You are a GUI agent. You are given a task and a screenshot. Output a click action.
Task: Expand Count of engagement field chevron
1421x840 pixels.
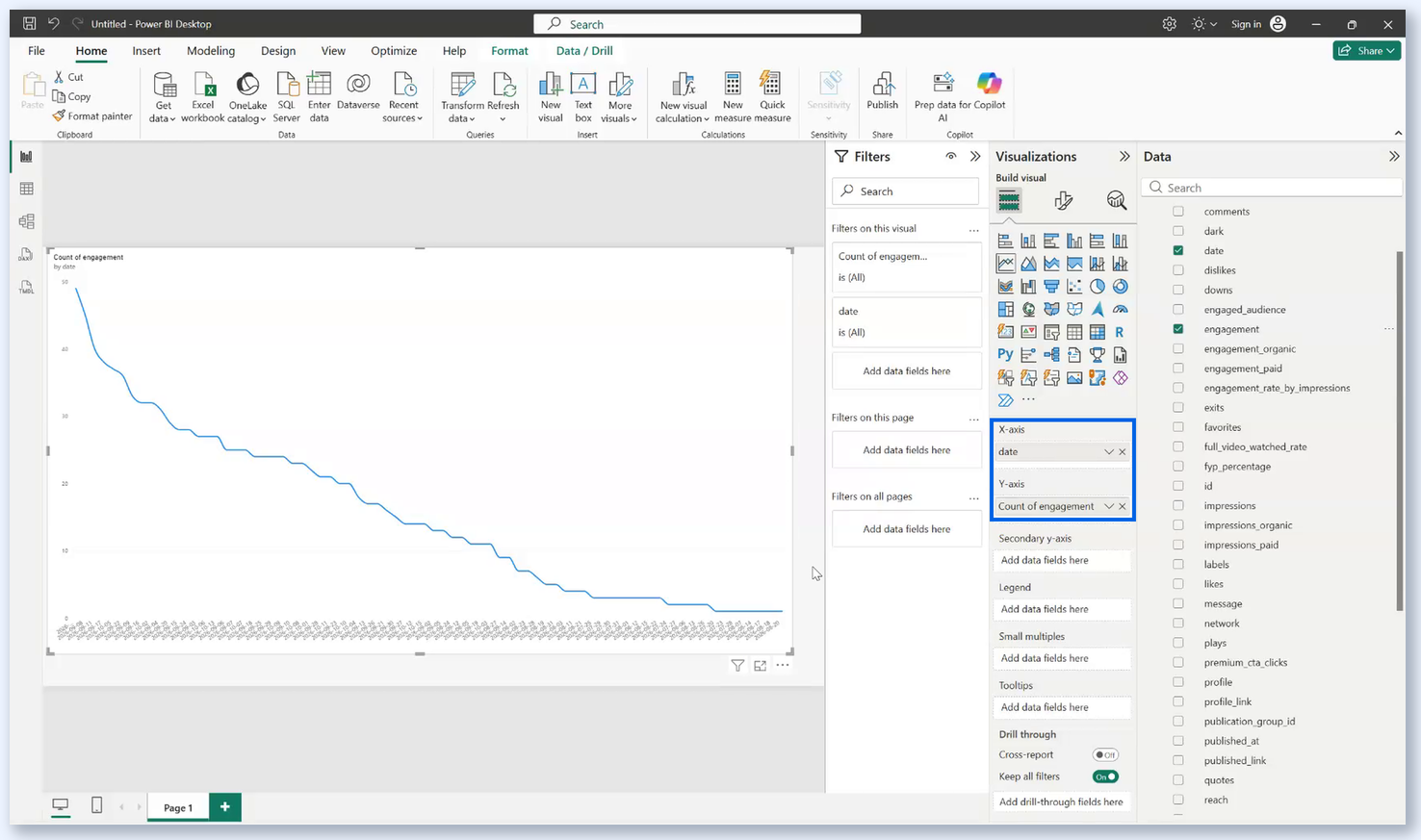pyautogui.click(x=1108, y=506)
